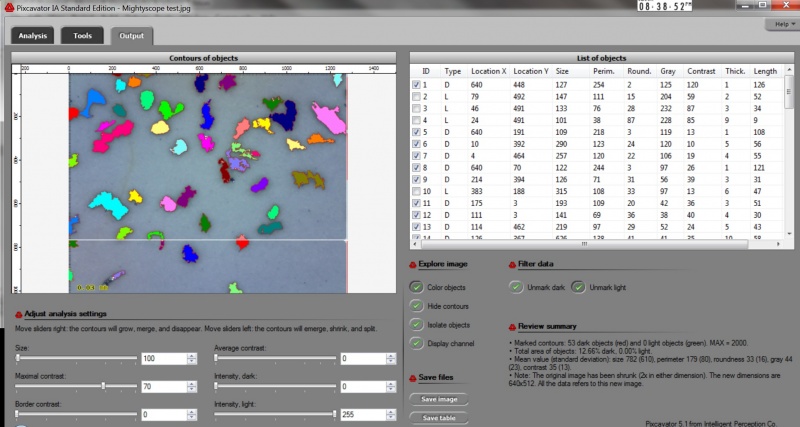Viewport: 800px width, 427px height.
Task: Click the red Save files section icon
Action: tap(414, 377)
